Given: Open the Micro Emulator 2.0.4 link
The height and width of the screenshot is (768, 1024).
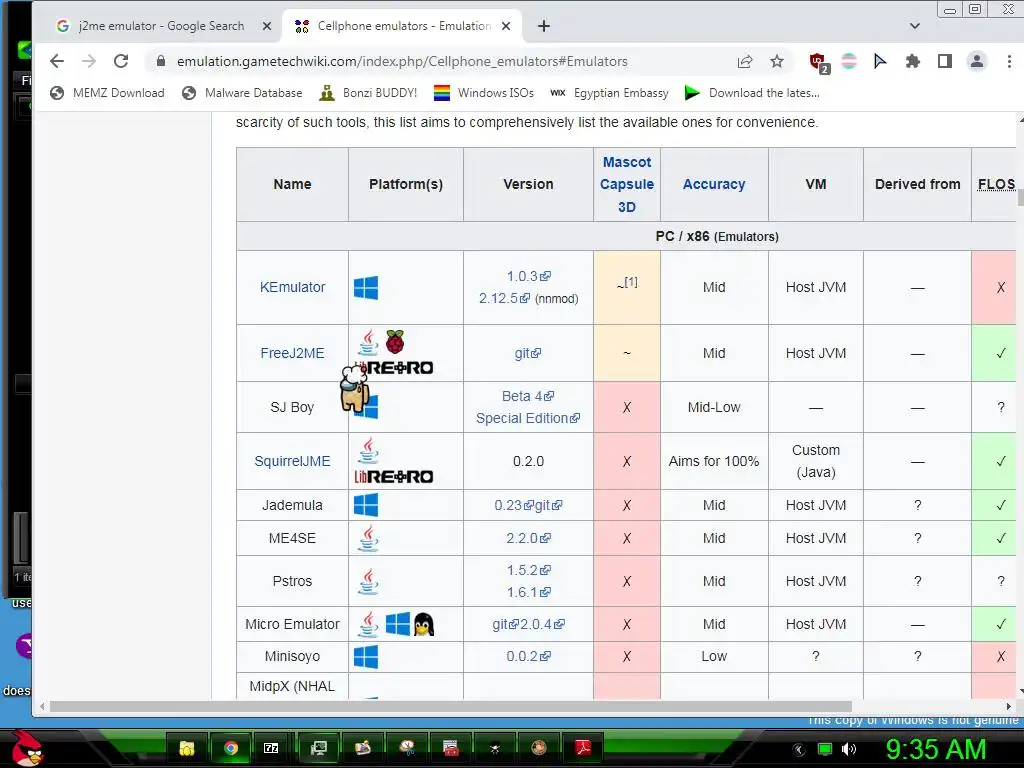Looking at the screenshot, I should tap(542, 624).
